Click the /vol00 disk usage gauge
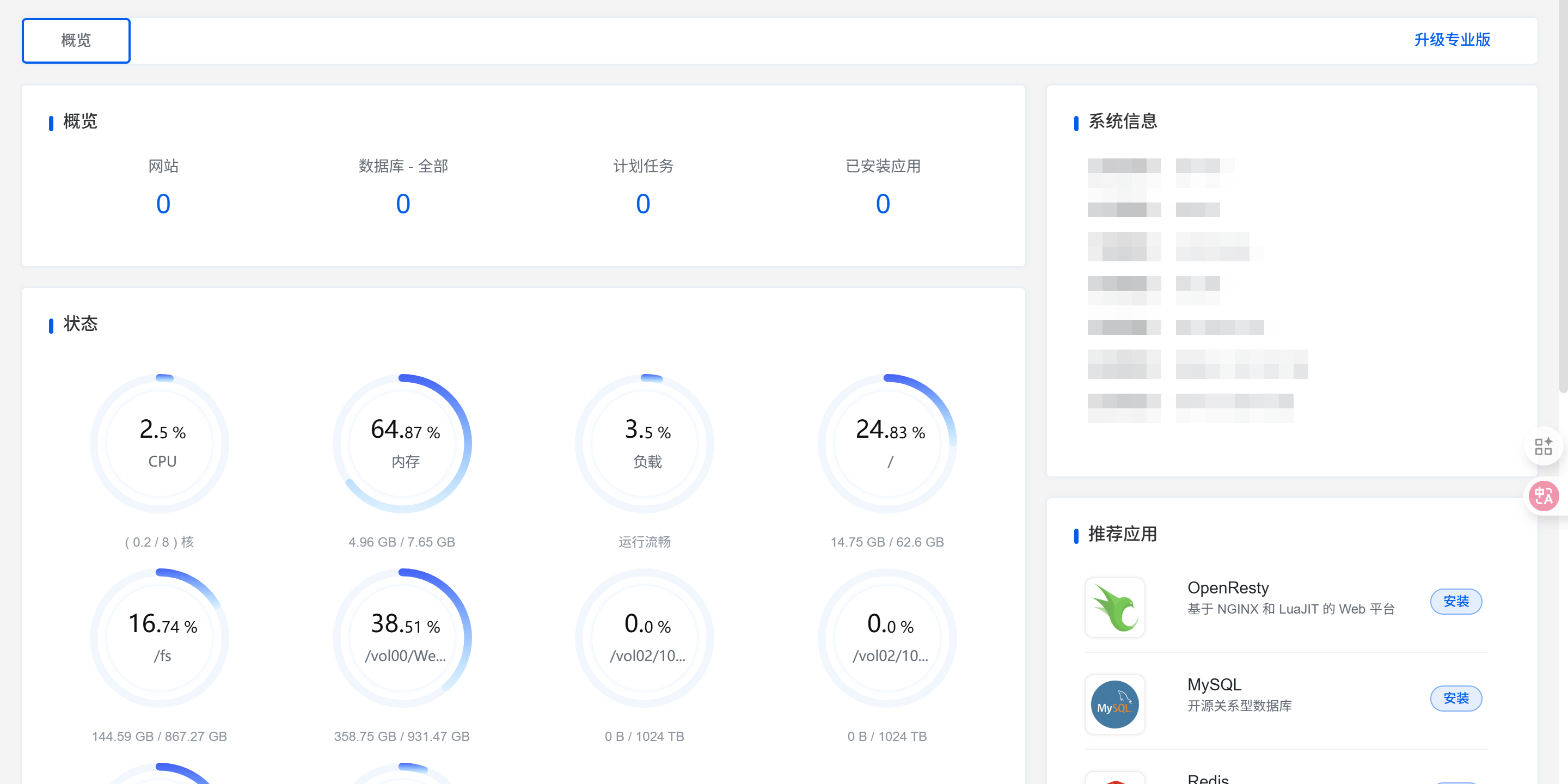 point(403,638)
